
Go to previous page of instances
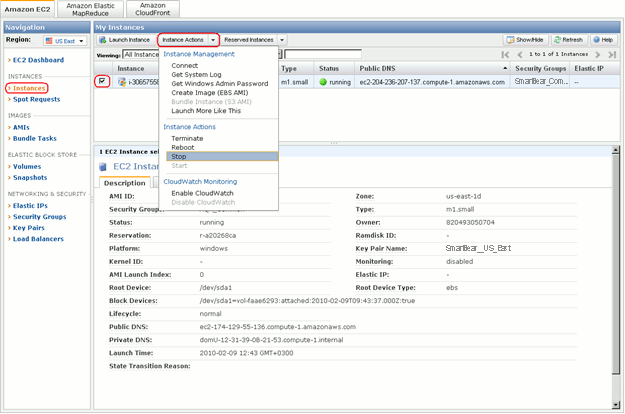click(520, 55)
